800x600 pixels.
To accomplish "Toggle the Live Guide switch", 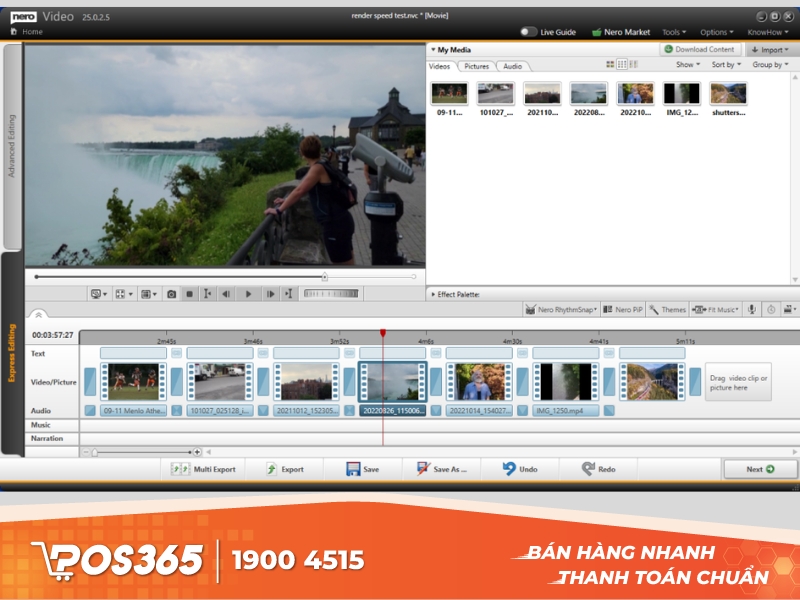I will point(529,32).
